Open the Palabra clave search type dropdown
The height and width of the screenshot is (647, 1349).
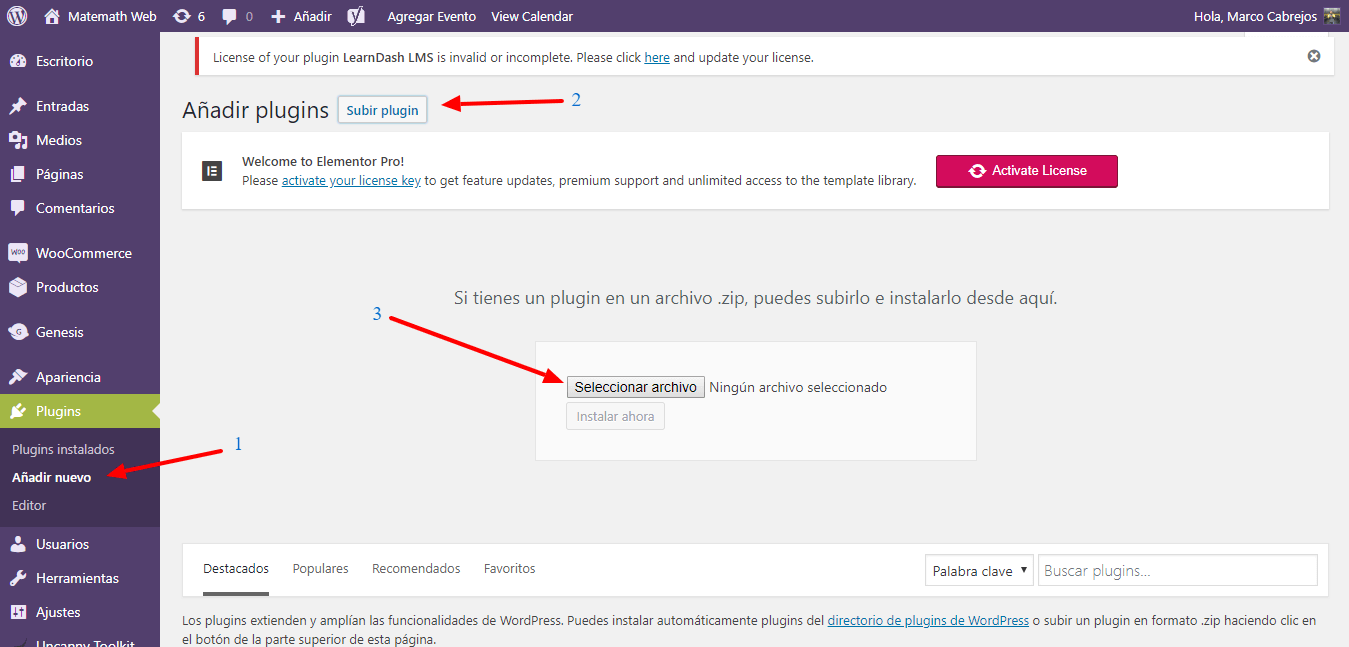979,571
